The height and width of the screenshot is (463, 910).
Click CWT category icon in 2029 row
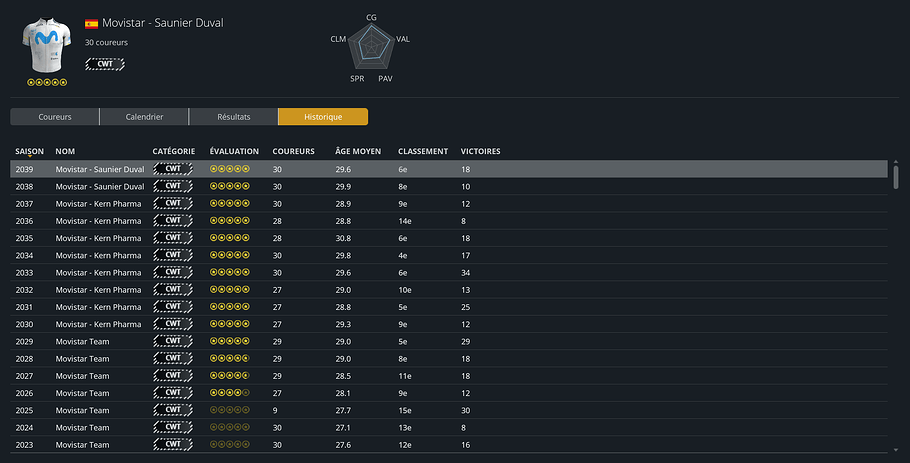[173, 341]
